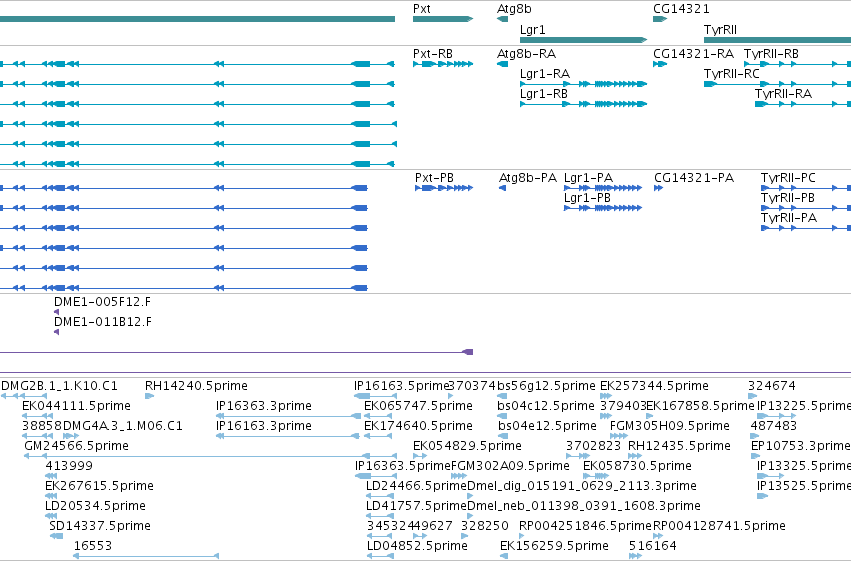Viewport: 851px width, 561px height.
Task: Click the SD14337.5prime EST label
Action: pyautogui.click(x=100, y=527)
